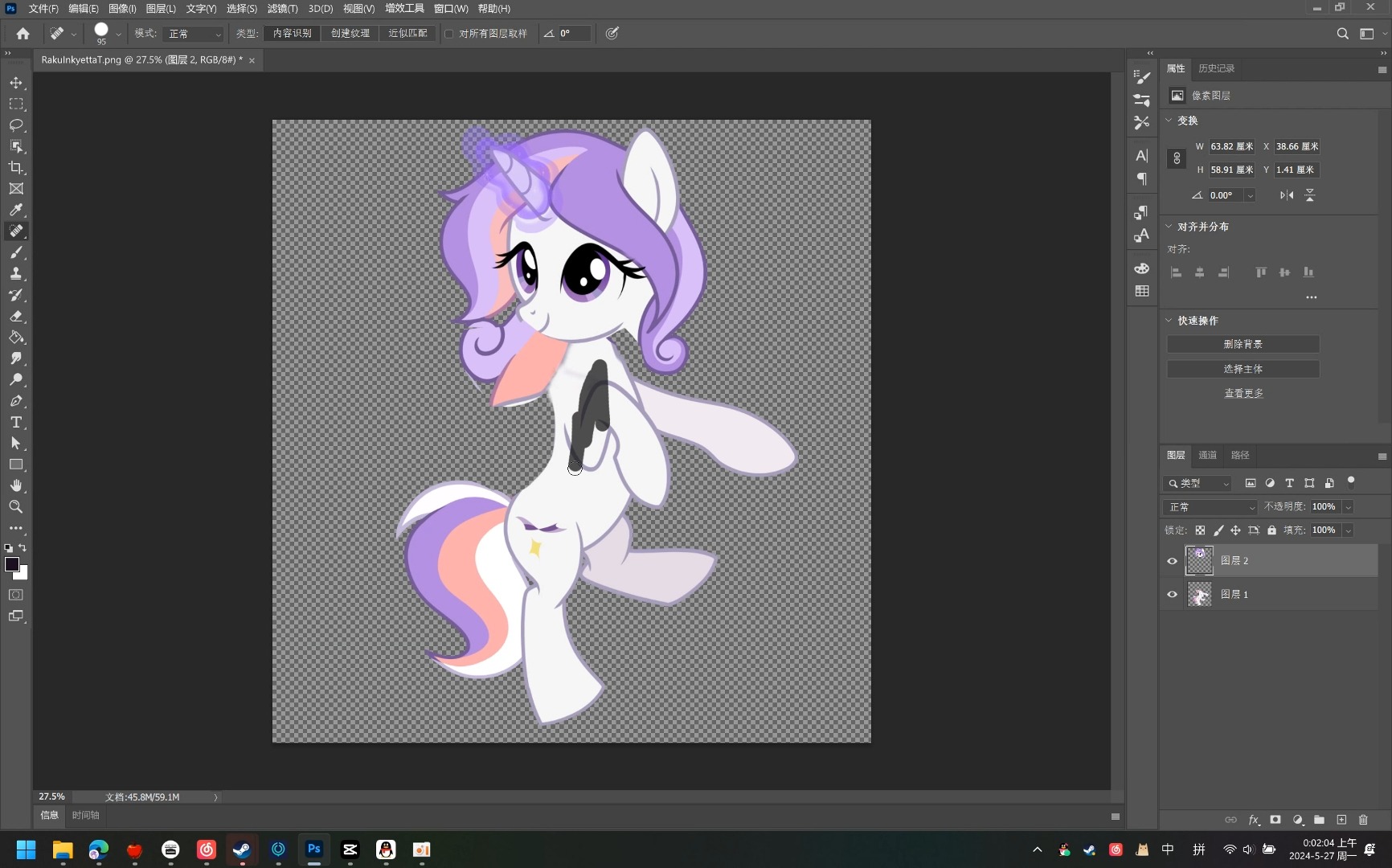Toggle lock image pixels brush icon

(x=1218, y=530)
